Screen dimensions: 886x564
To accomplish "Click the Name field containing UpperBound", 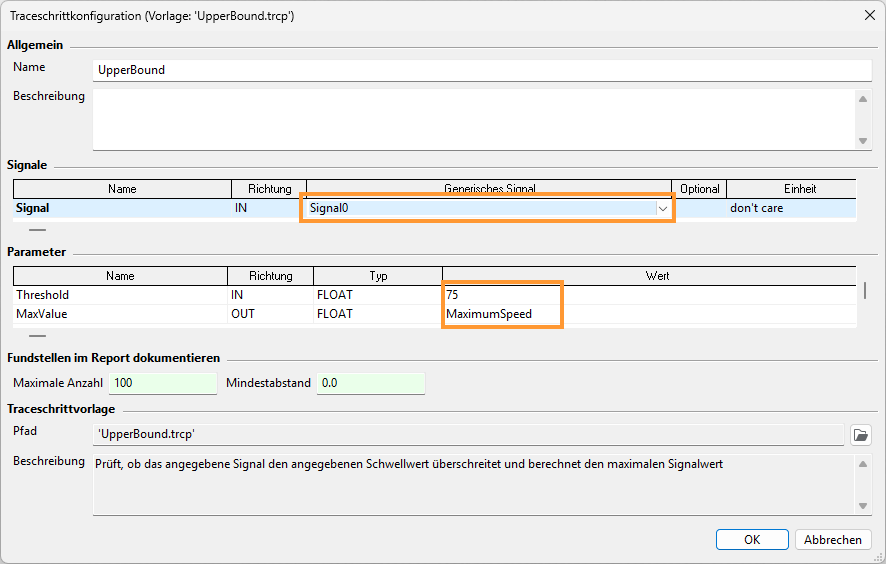I will 482,70.
